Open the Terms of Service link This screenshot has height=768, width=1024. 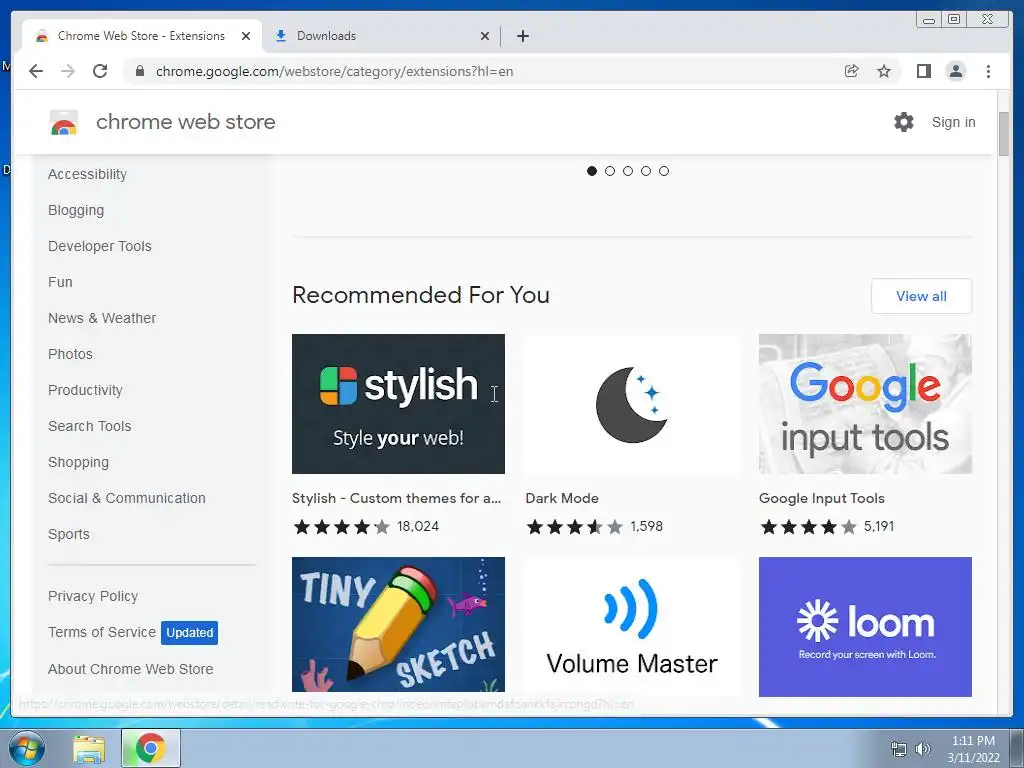(x=102, y=632)
